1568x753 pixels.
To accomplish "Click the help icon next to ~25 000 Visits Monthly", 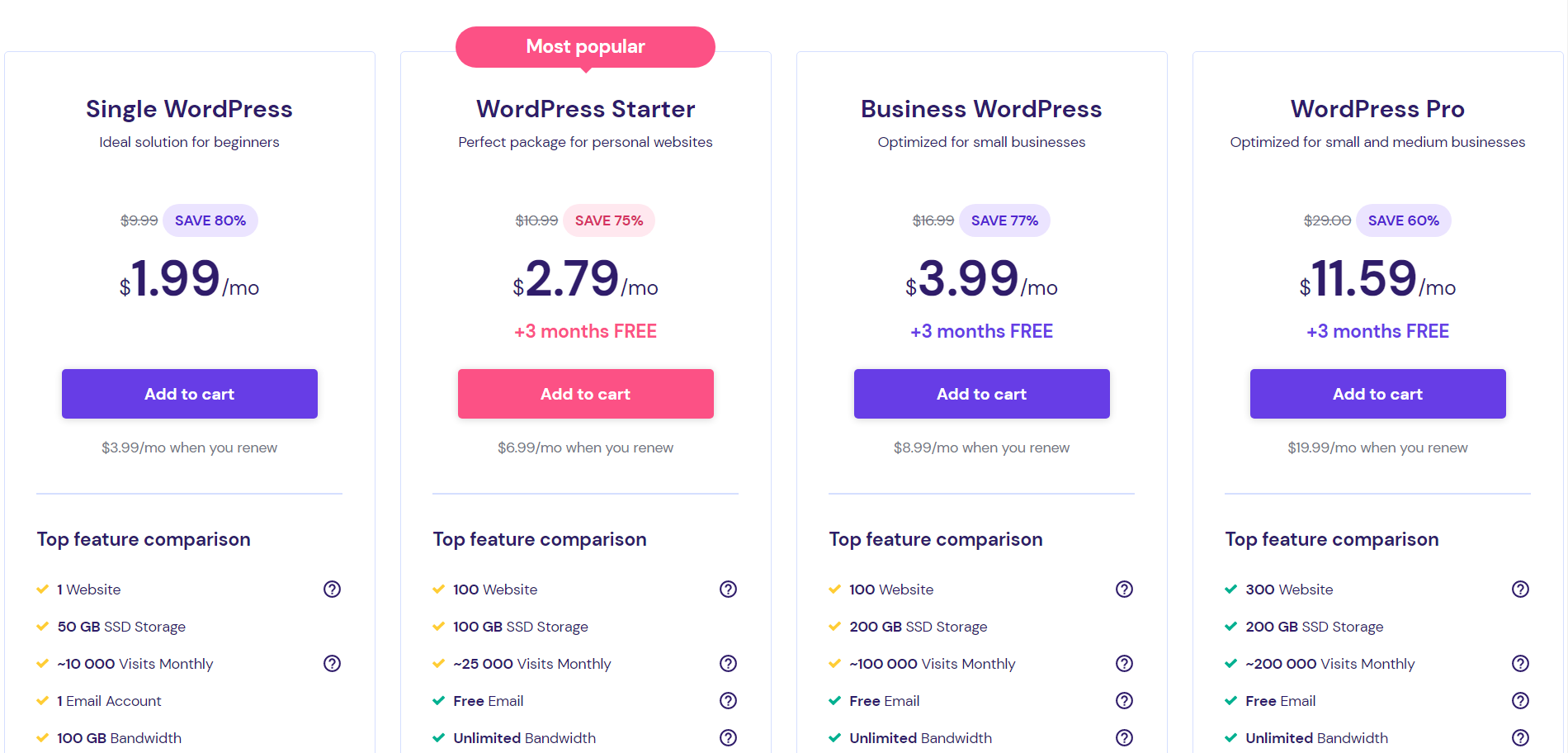I will pos(728,663).
